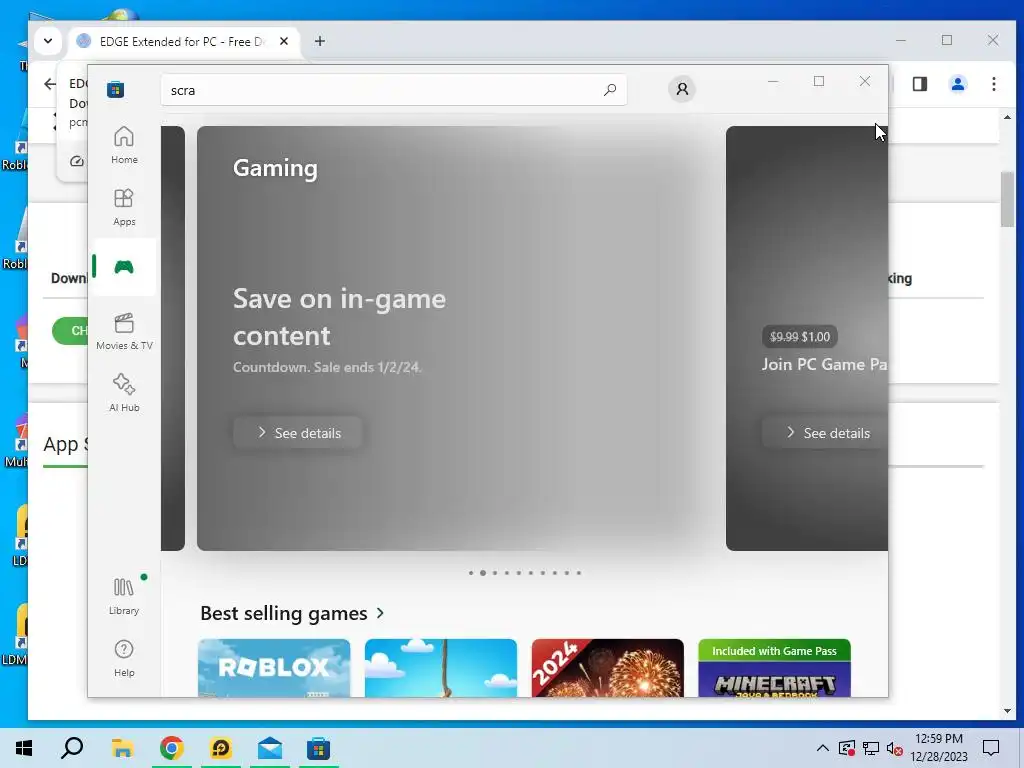
Task: Open File Explorer from taskbar
Action: tap(122, 748)
